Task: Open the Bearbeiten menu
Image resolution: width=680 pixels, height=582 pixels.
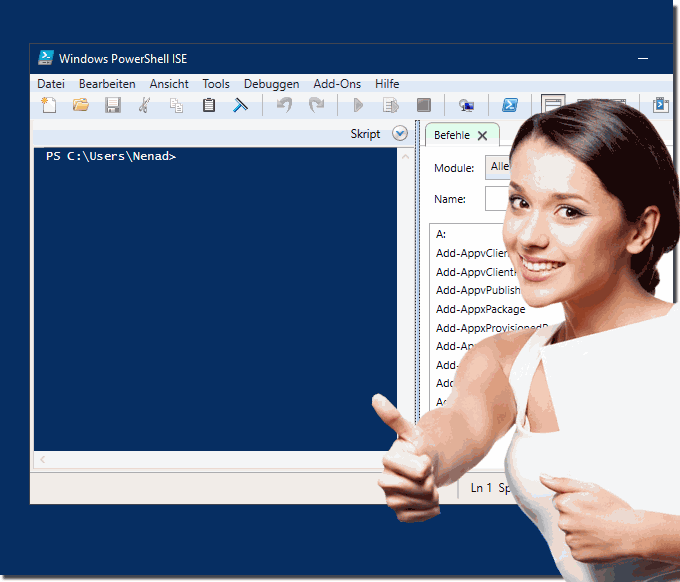Action: 107,84
